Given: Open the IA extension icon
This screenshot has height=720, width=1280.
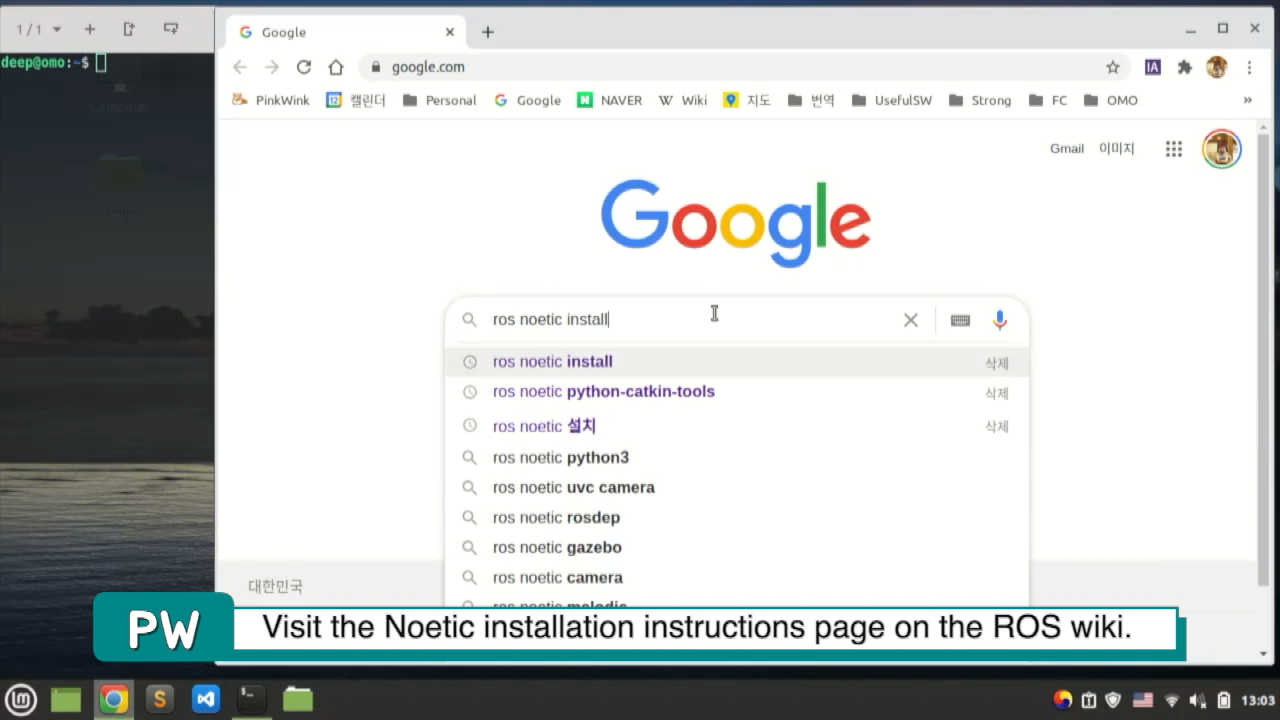Looking at the screenshot, I should pyautogui.click(x=1153, y=67).
